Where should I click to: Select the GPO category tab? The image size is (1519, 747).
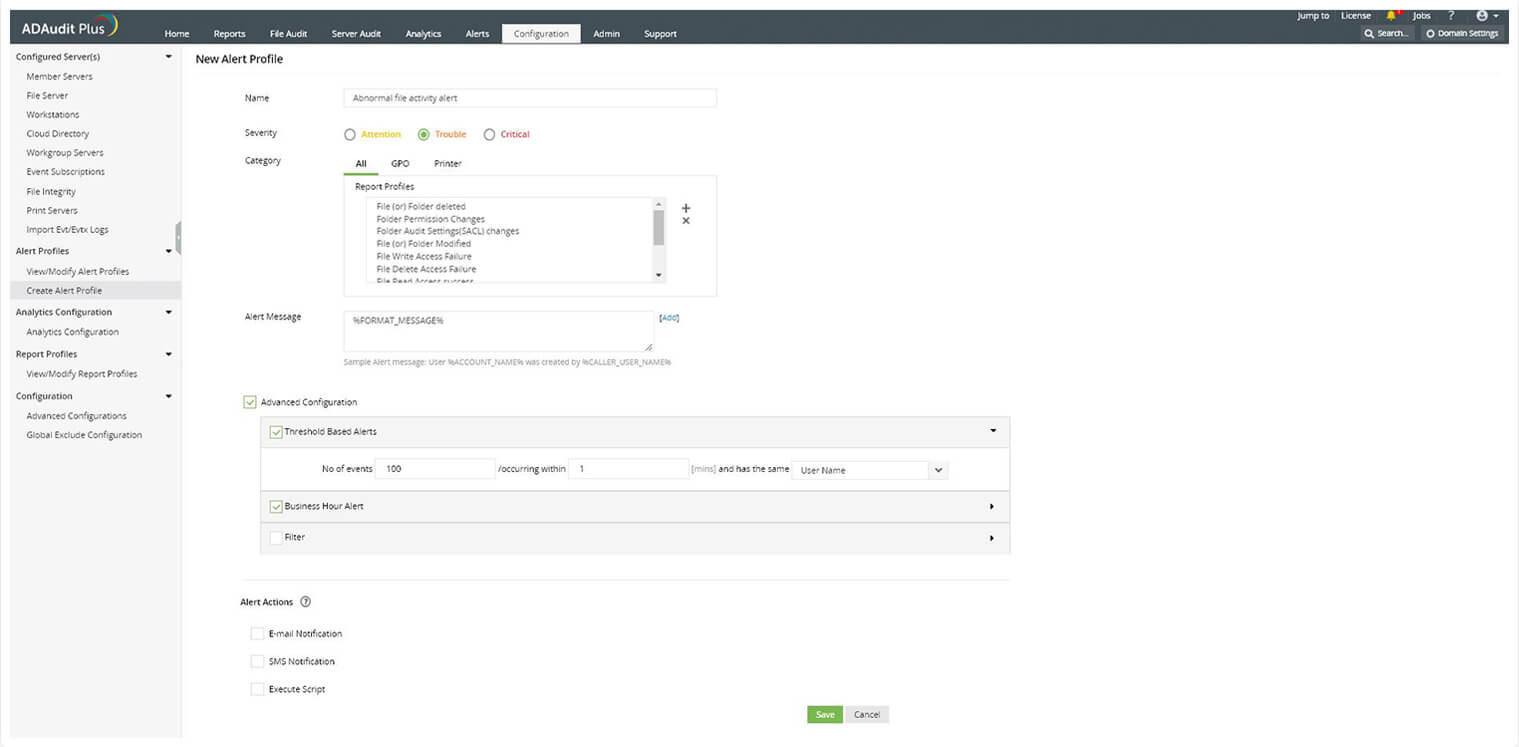400,163
